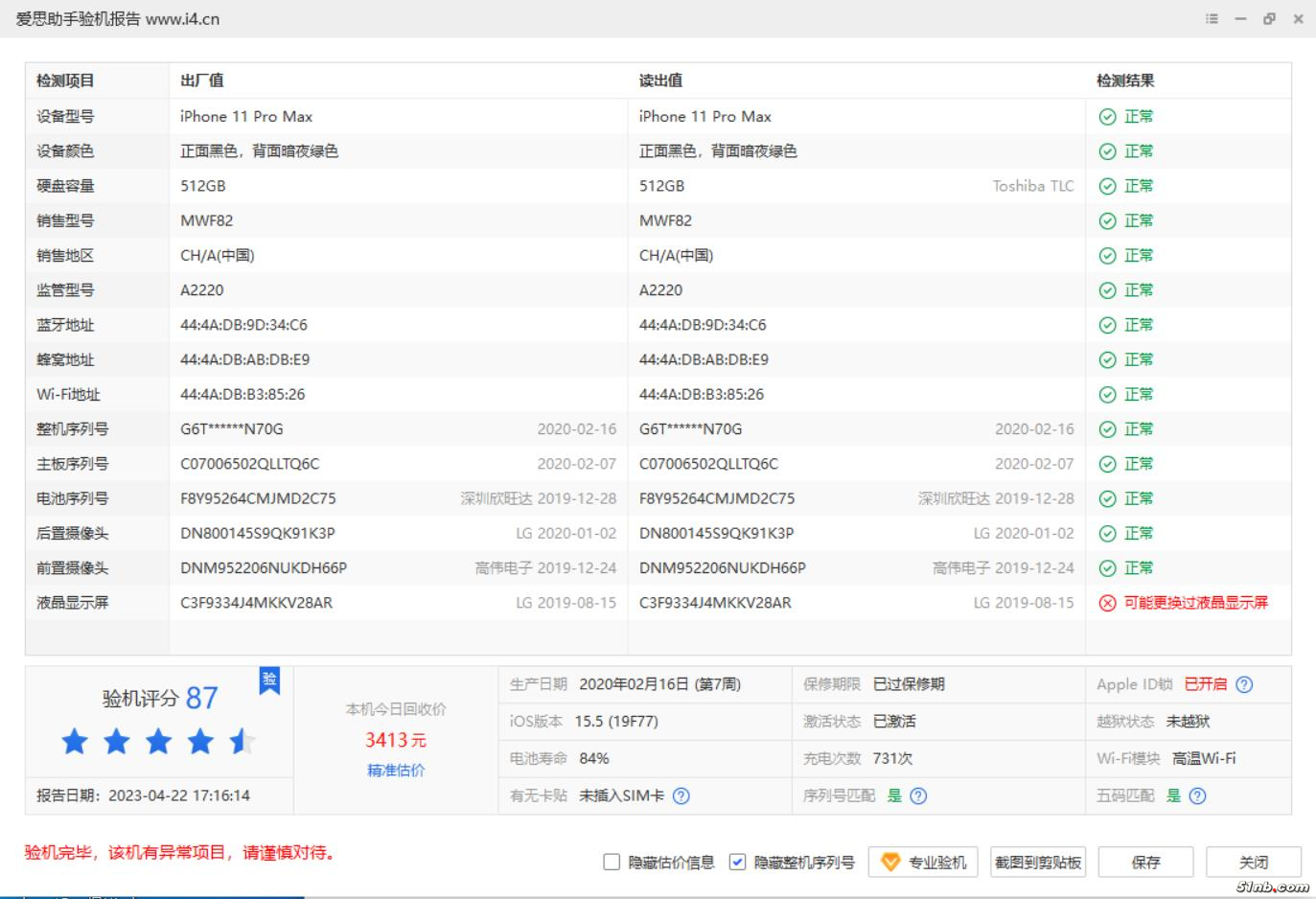Uncheck the 隐藏整机序列号 checkbox
The image size is (1316, 899).
tap(737, 862)
